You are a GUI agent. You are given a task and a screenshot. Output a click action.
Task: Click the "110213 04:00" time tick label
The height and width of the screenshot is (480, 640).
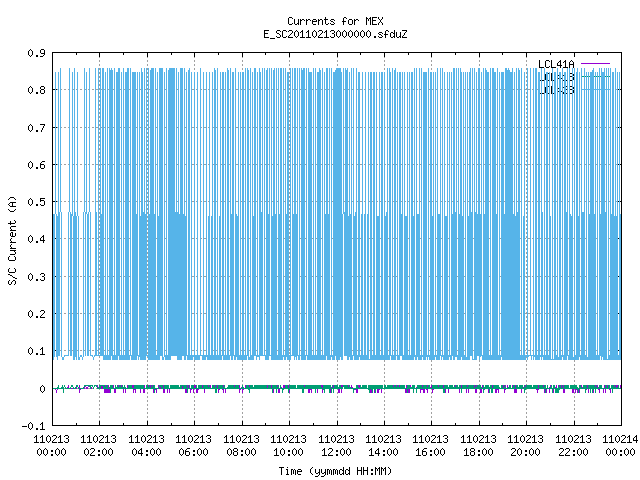146,446
